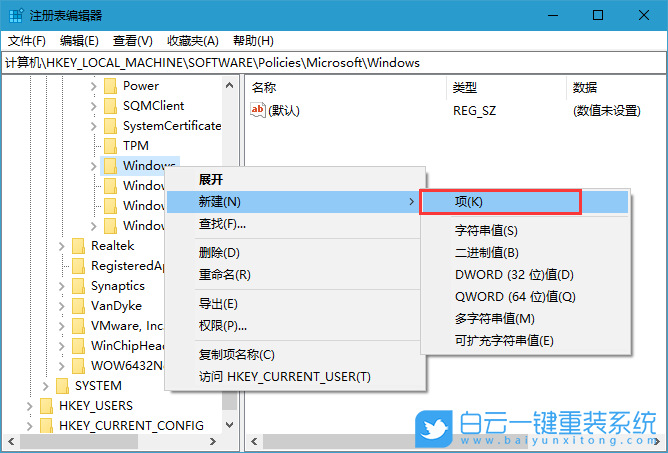
Task: Expand the VanDyke key
Action: pyautogui.click(x=62, y=306)
